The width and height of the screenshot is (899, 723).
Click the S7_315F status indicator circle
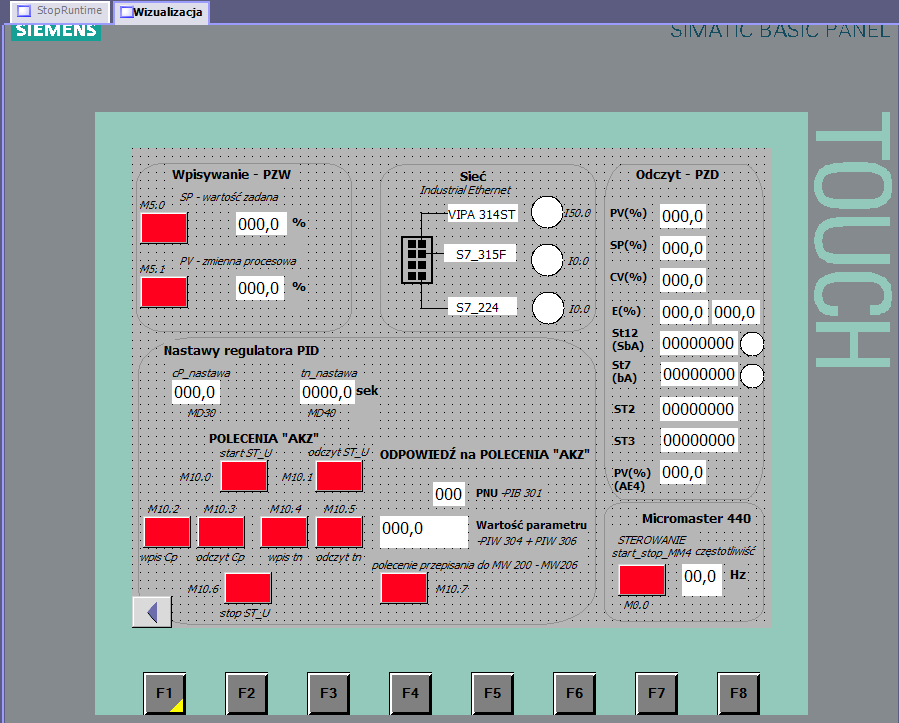click(547, 260)
